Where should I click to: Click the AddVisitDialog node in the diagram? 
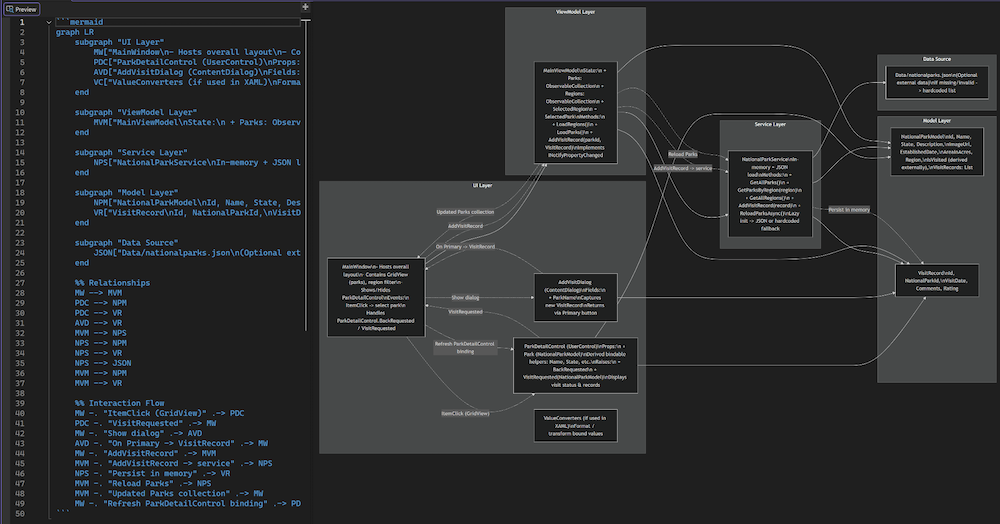(x=575, y=297)
